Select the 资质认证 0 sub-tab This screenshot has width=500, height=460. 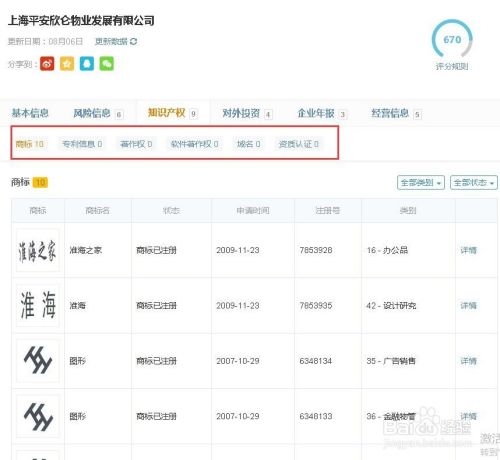point(298,144)
